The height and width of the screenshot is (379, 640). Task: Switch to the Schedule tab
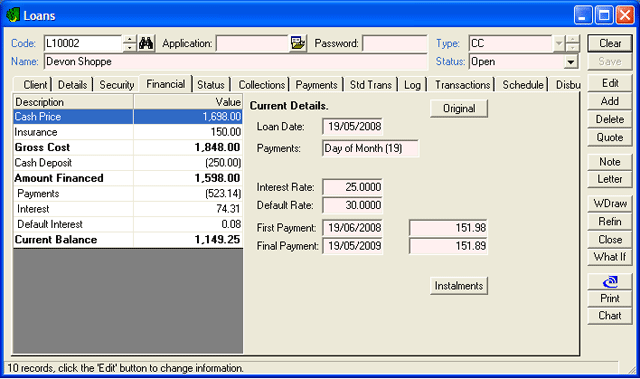click(523, 85)
